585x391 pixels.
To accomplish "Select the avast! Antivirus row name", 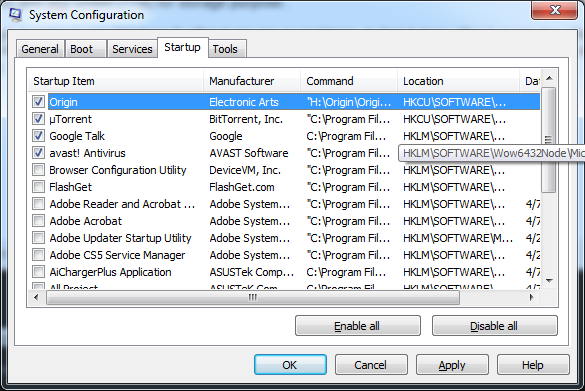I will click(87, 153).
